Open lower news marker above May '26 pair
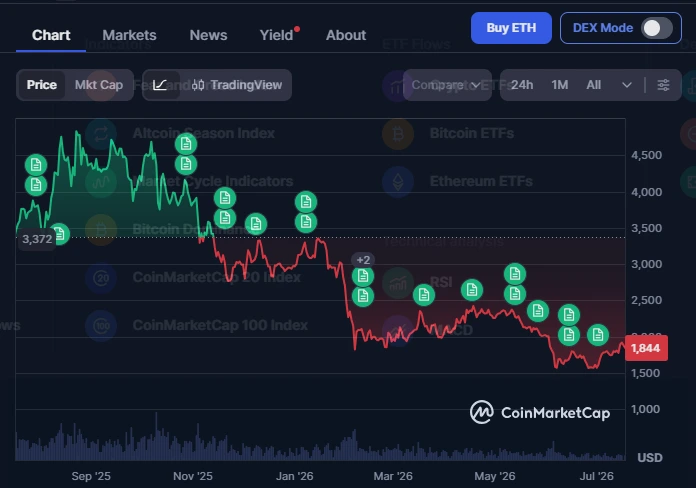The height and width of the screenshot is (488, 696). tap(515, 294)
